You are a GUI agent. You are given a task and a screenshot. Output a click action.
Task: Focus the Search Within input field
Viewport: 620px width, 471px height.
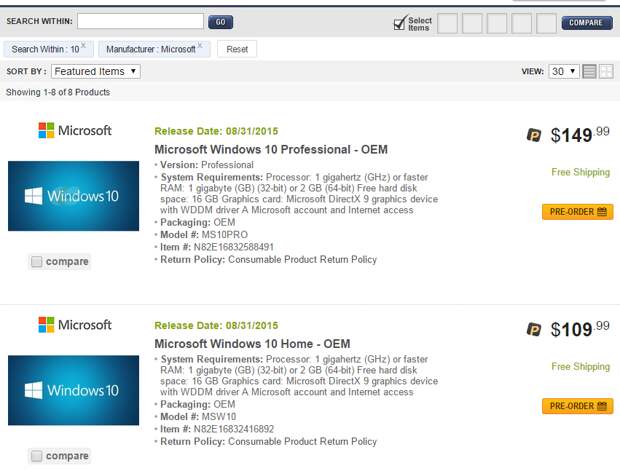[x=140, y=21]
